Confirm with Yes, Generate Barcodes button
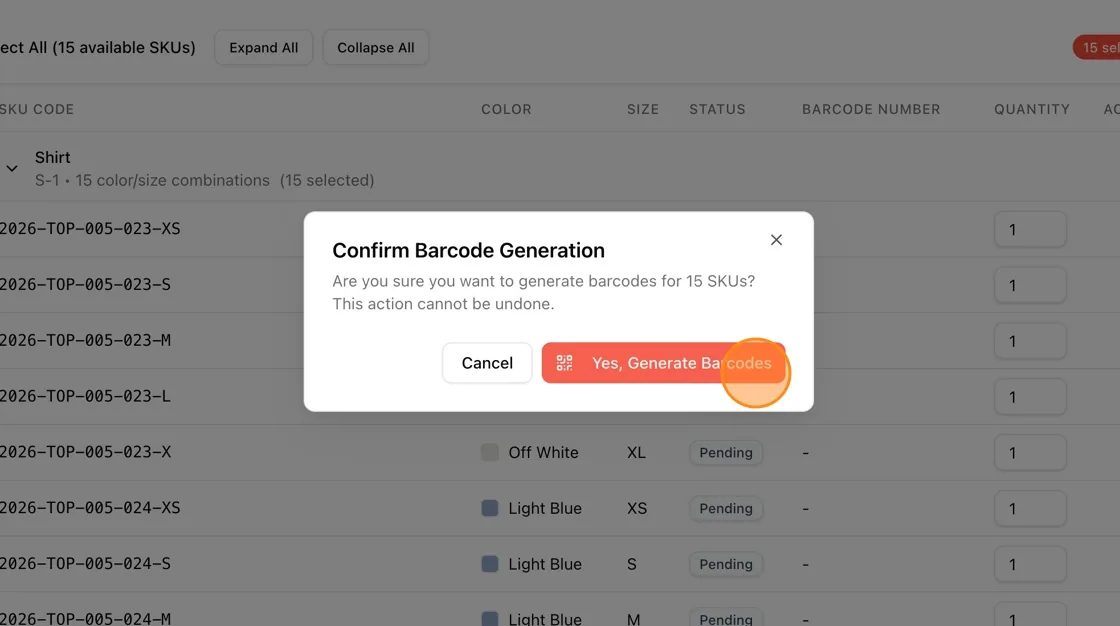This screenshot has height=626, width=1120. pos(663,363)
